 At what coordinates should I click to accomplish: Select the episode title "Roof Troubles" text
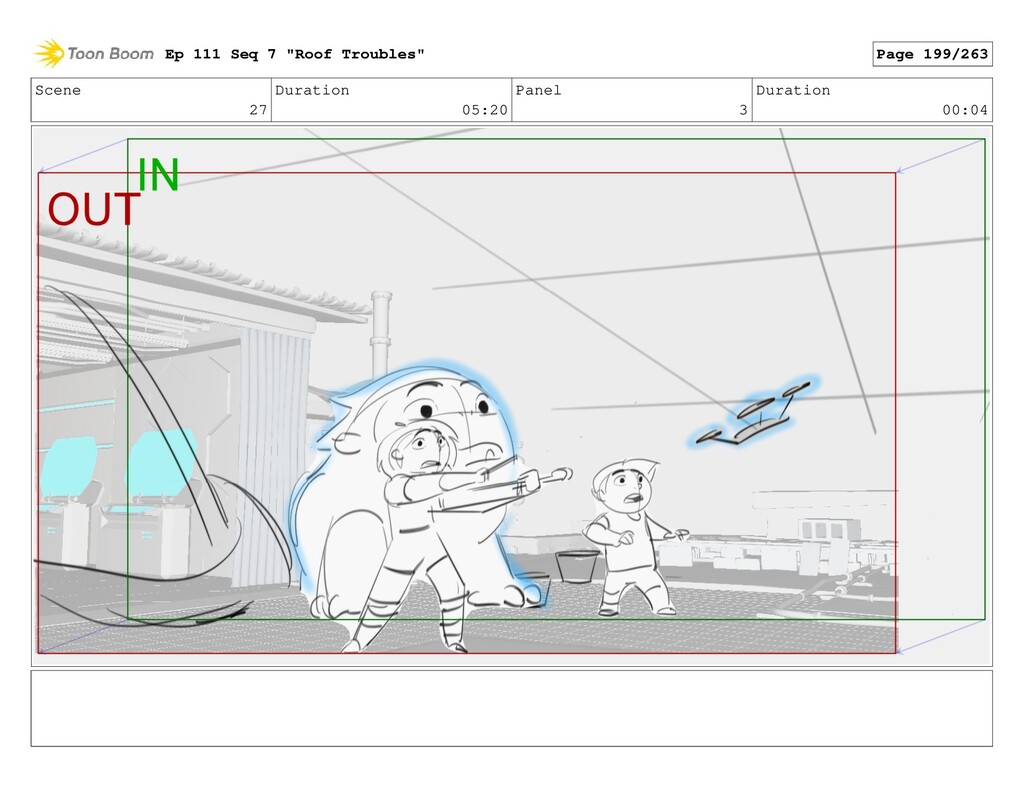pyautogui.click(x=355, y=54)
